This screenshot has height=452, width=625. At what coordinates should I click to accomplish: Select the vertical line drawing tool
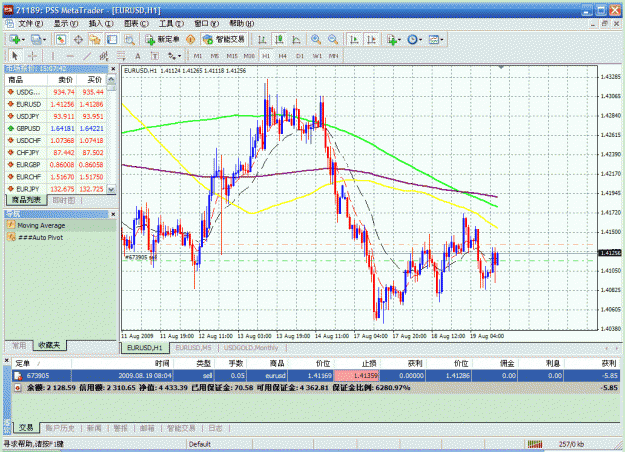tap(53, 56)
